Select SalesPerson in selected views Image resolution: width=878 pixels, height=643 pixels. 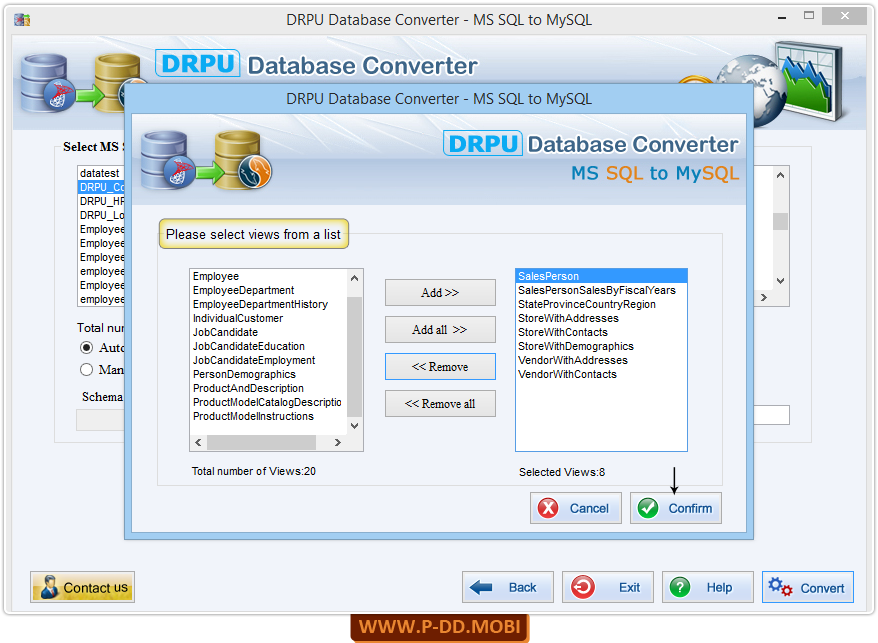click(601, 276)
